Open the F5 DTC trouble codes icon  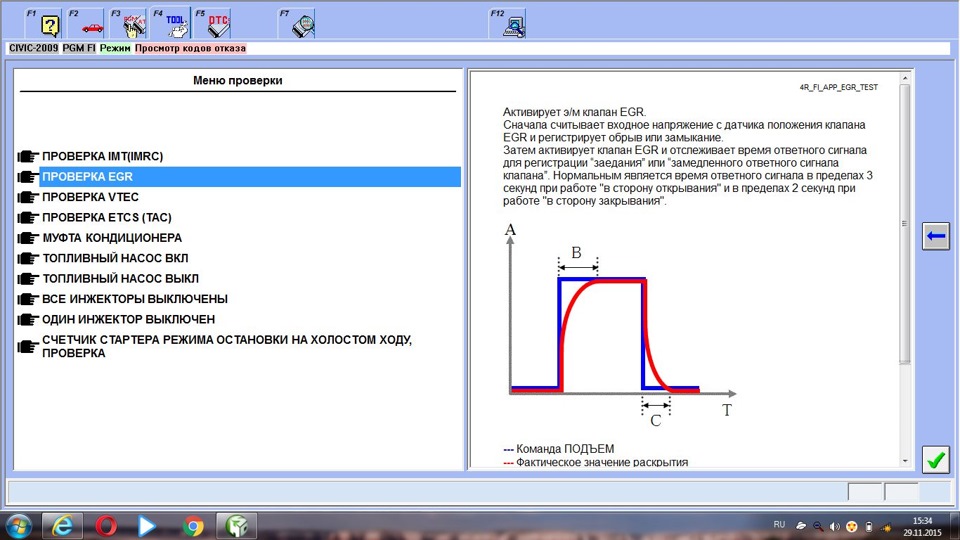tap(212, 24)
